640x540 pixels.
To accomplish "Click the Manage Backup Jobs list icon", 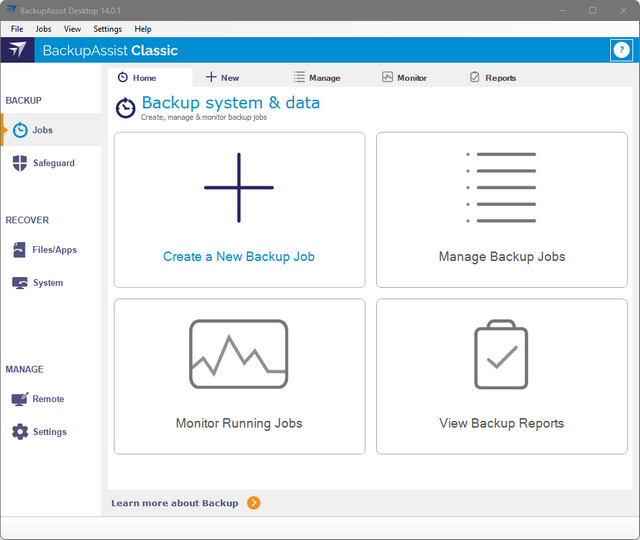I will [501, 188].
